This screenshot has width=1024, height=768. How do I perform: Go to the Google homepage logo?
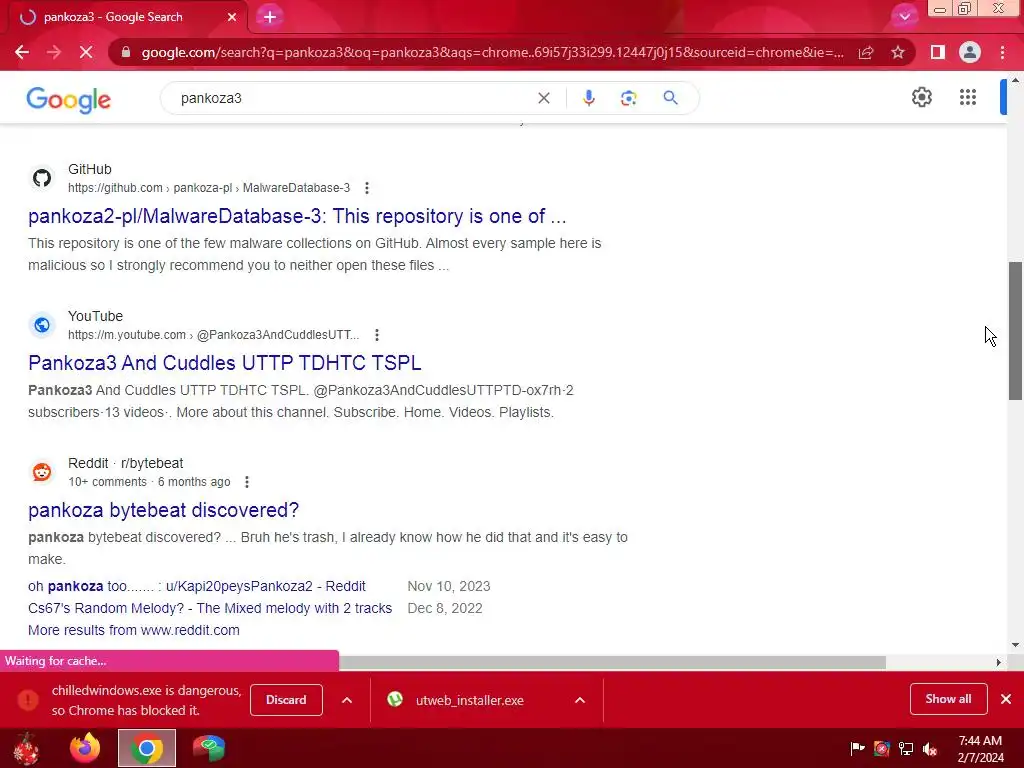coord(69,99)
